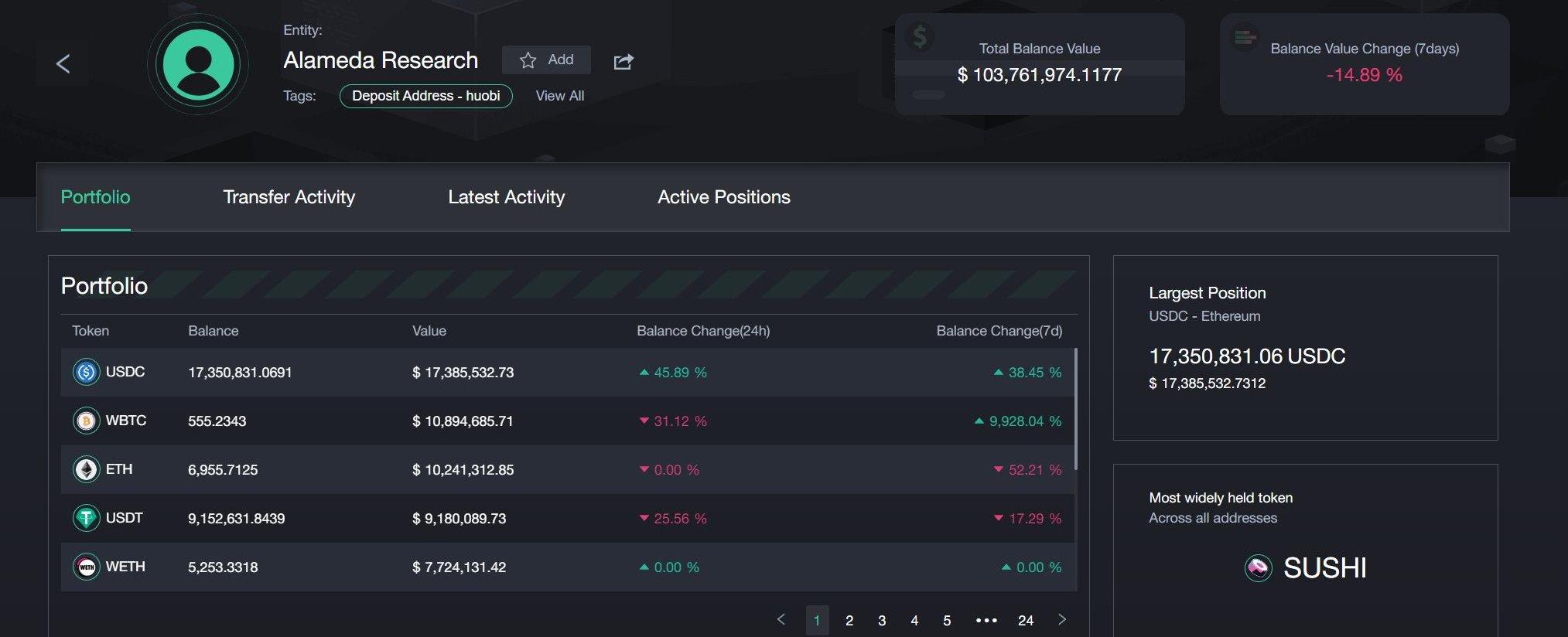Screen dimensions: 1568x637
Task: Click ETH balance 6,955.7125
Action: pyautogui.click(x=223, y=470)
